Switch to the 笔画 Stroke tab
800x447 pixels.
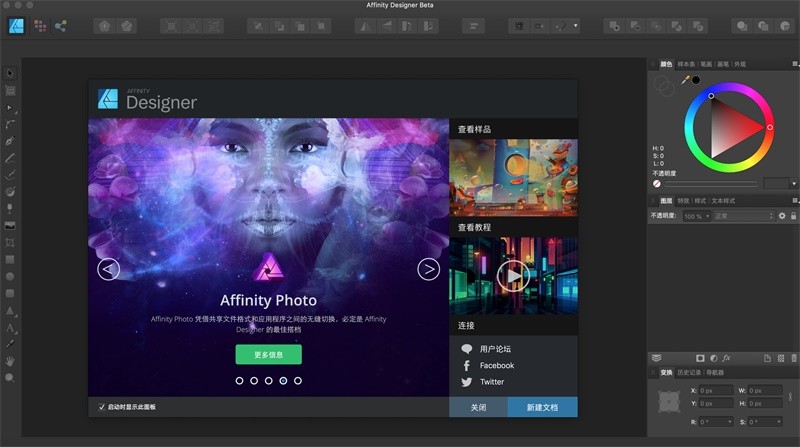(x=706, y=64)
